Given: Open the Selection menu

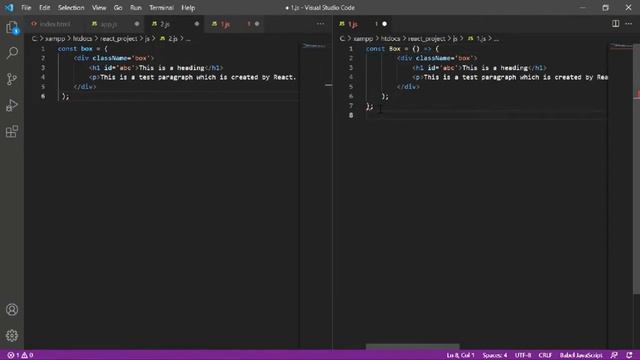Looking at the screenshot, I should 71,8.
